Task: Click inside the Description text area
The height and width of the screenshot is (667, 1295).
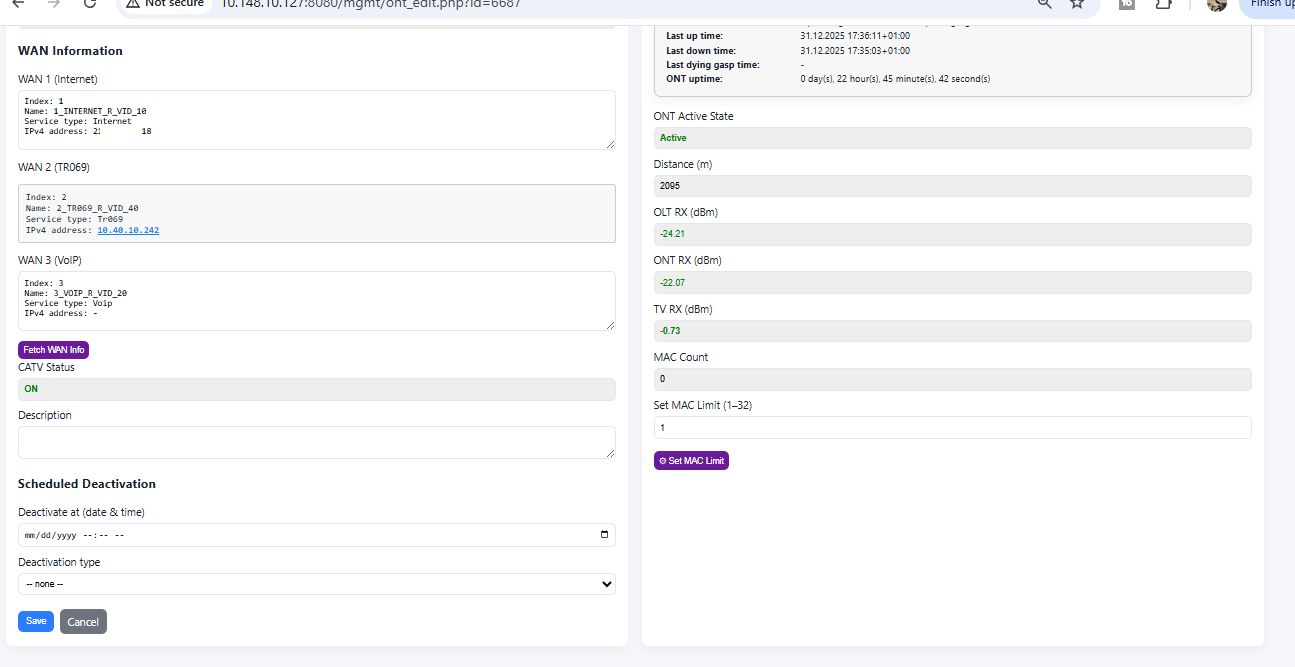Action: (x=316, y=440)
